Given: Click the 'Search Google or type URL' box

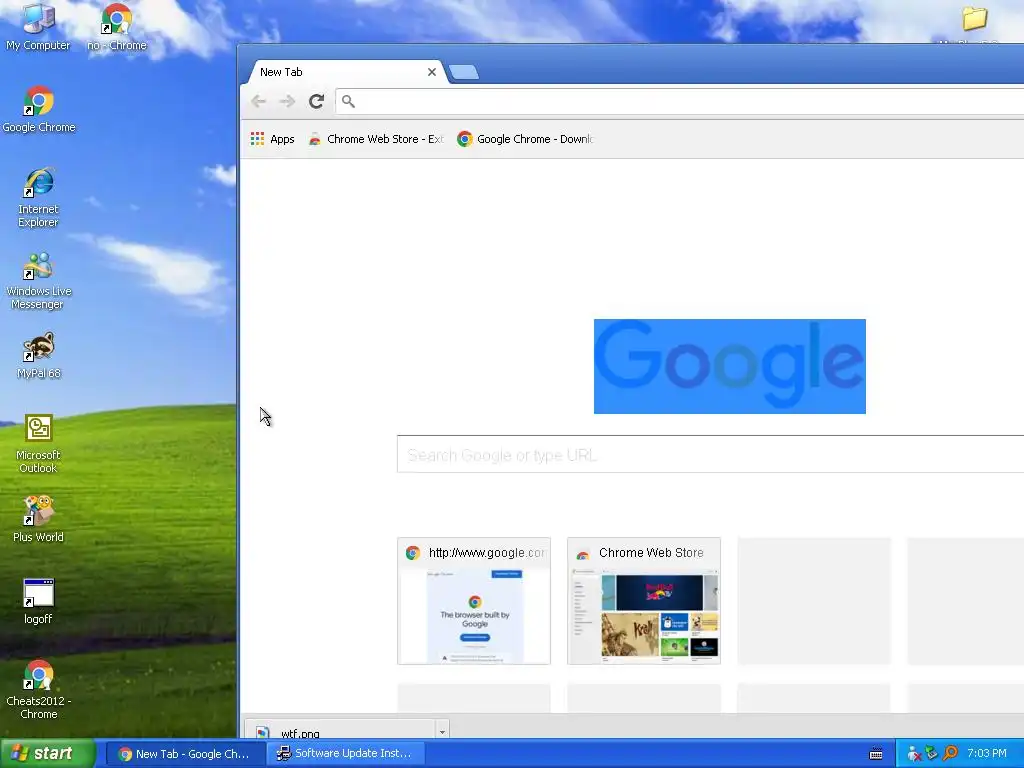Looking at the screenshot, I should 711,455.
